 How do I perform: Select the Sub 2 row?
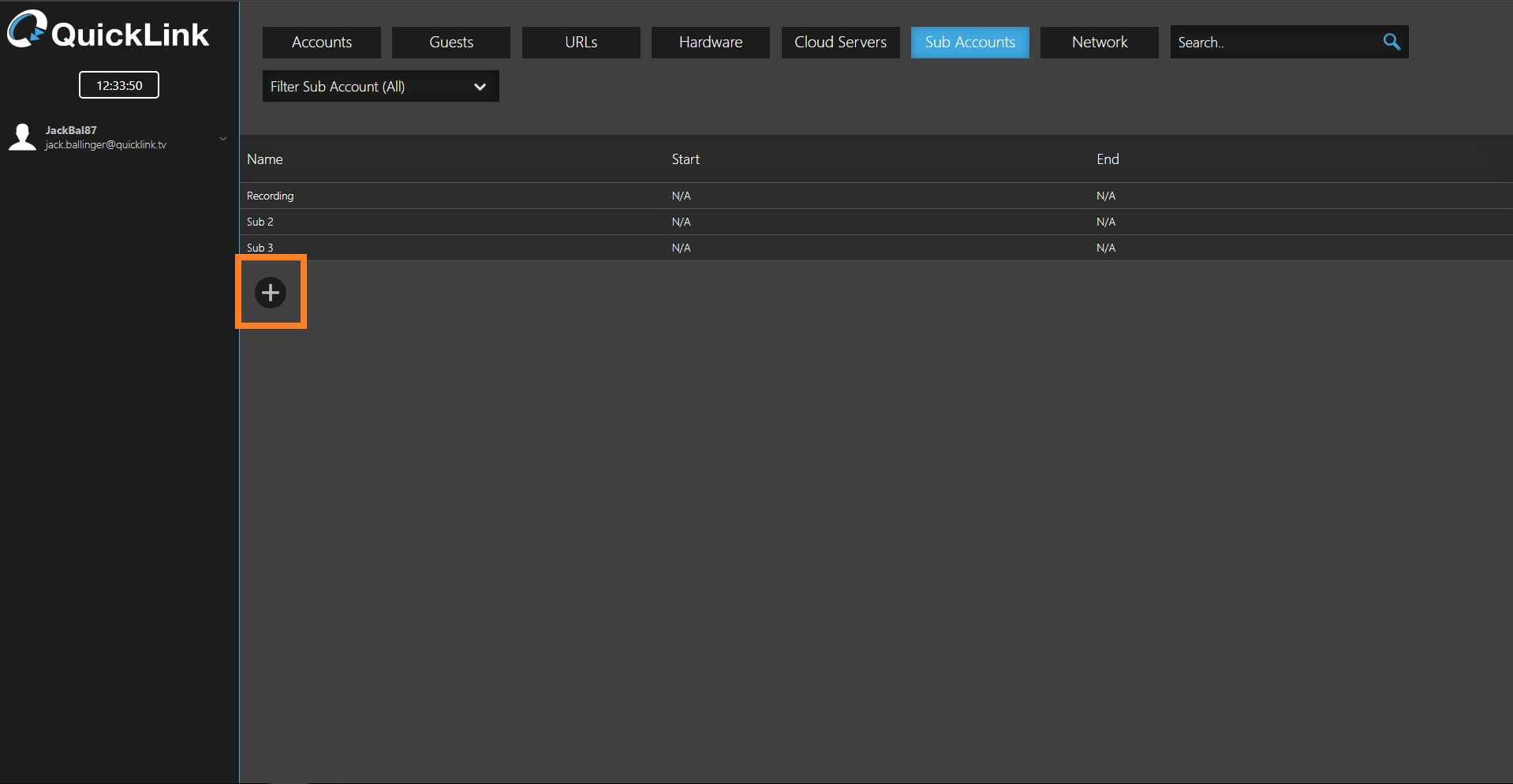260,222
